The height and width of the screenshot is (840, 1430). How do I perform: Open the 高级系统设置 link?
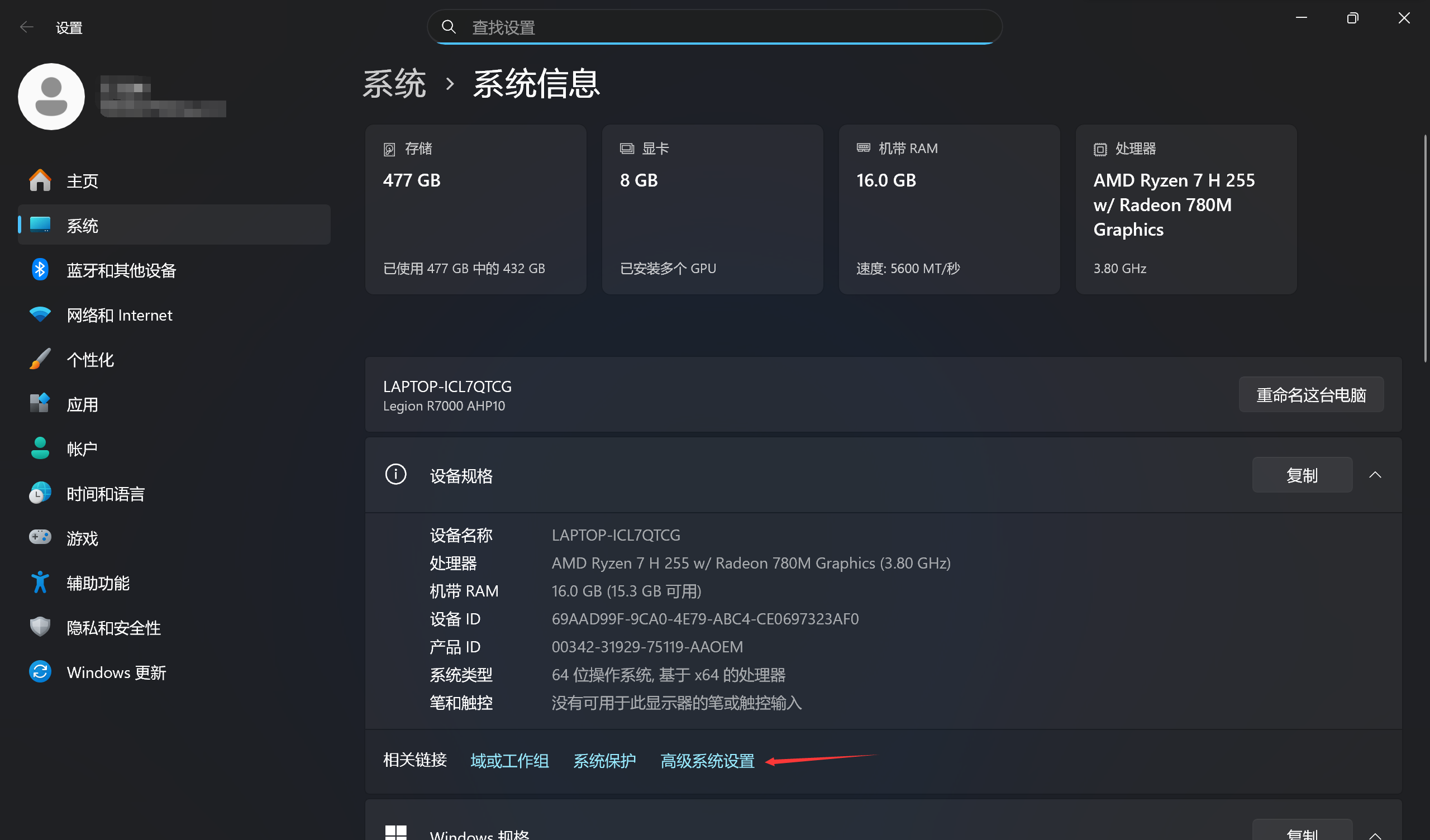click(707, 761)
